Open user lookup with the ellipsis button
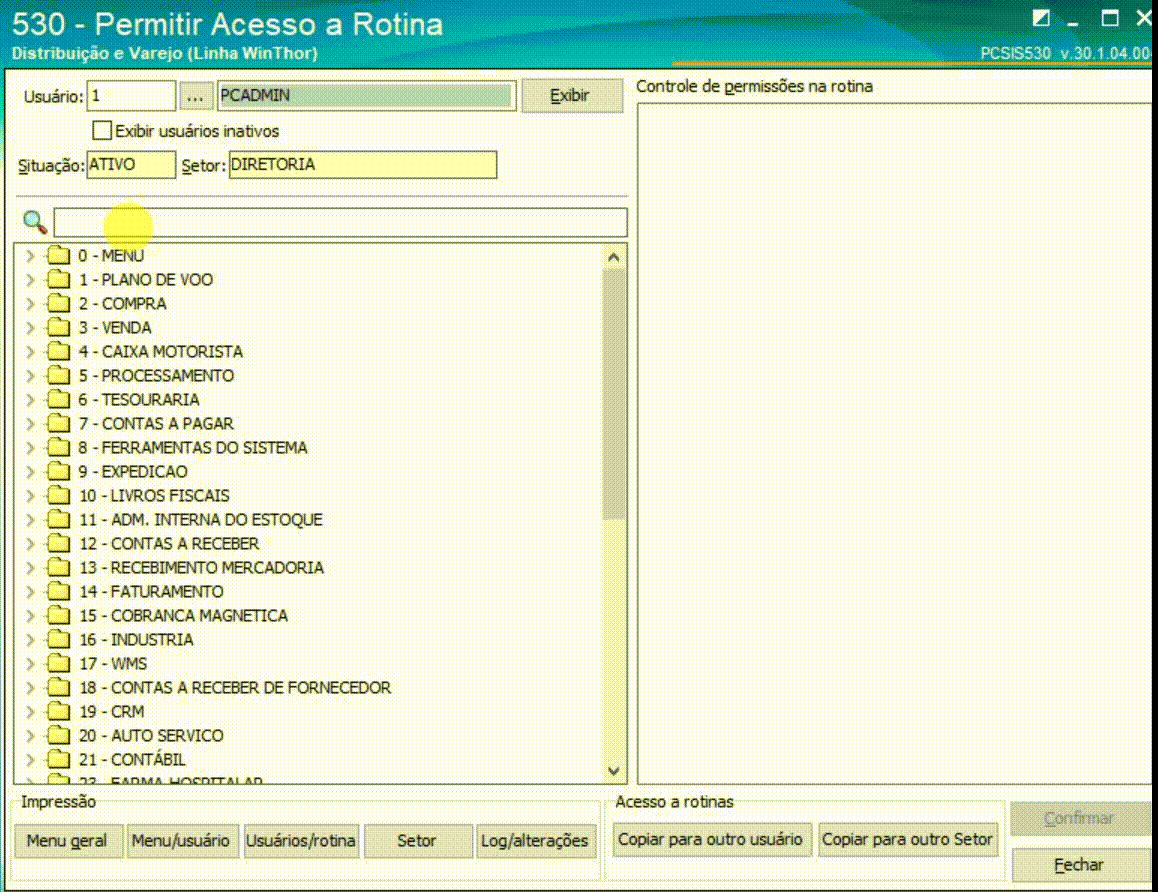Viewport: 1158px width, 892px height. point(195,96)
